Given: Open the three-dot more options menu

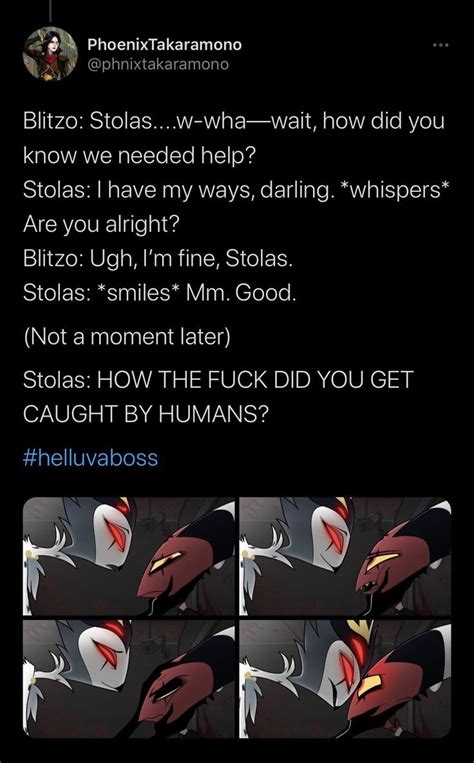Looking at the screenshot, I should pos(441,45).
